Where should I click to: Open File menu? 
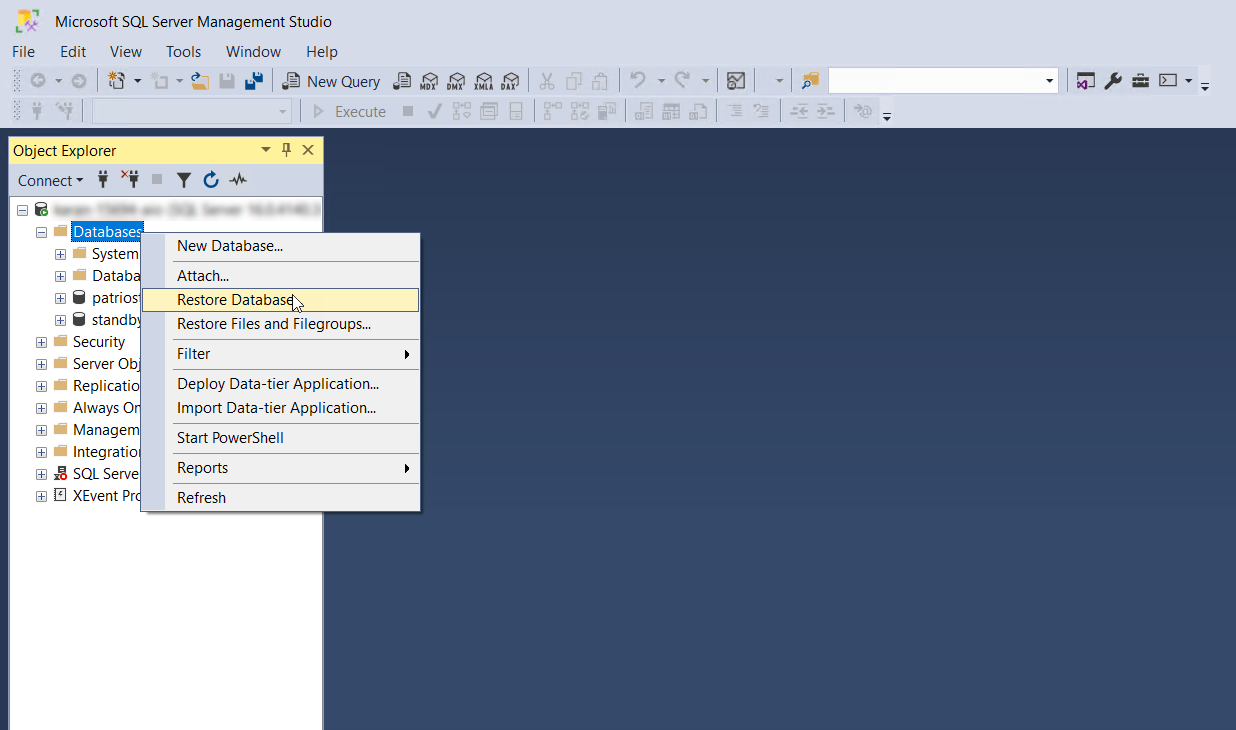coord(23,51)
